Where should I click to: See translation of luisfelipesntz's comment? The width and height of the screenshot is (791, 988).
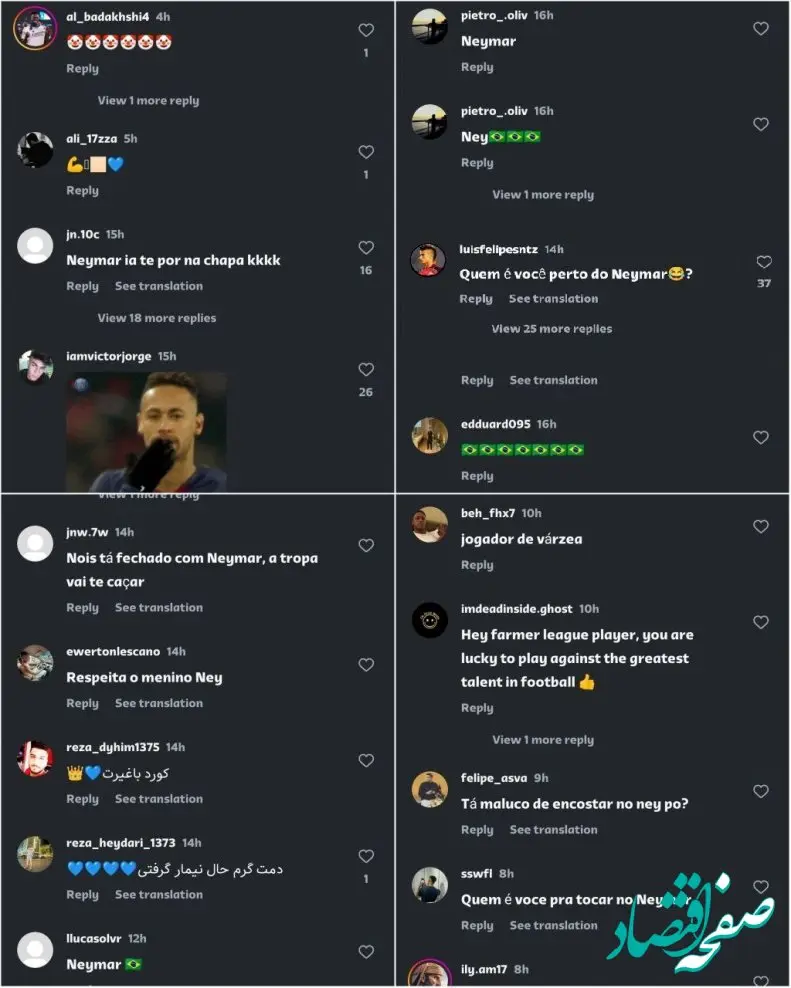(x=553, y=299)
